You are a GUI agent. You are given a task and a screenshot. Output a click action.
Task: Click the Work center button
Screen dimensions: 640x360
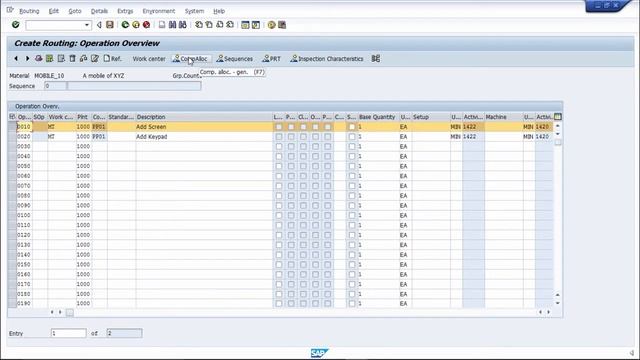(x=149, y=59)
